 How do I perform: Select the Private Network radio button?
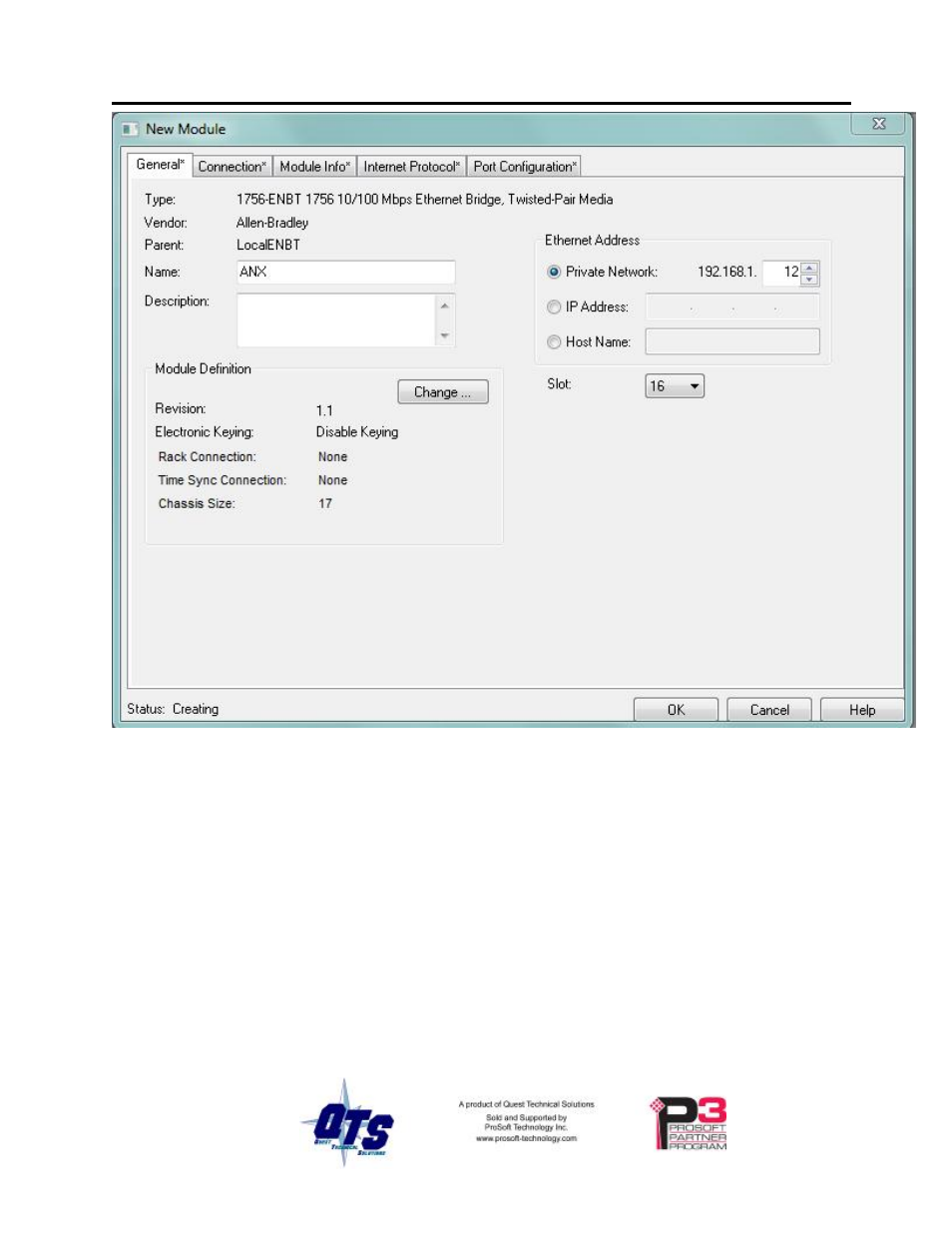(554, 272)
